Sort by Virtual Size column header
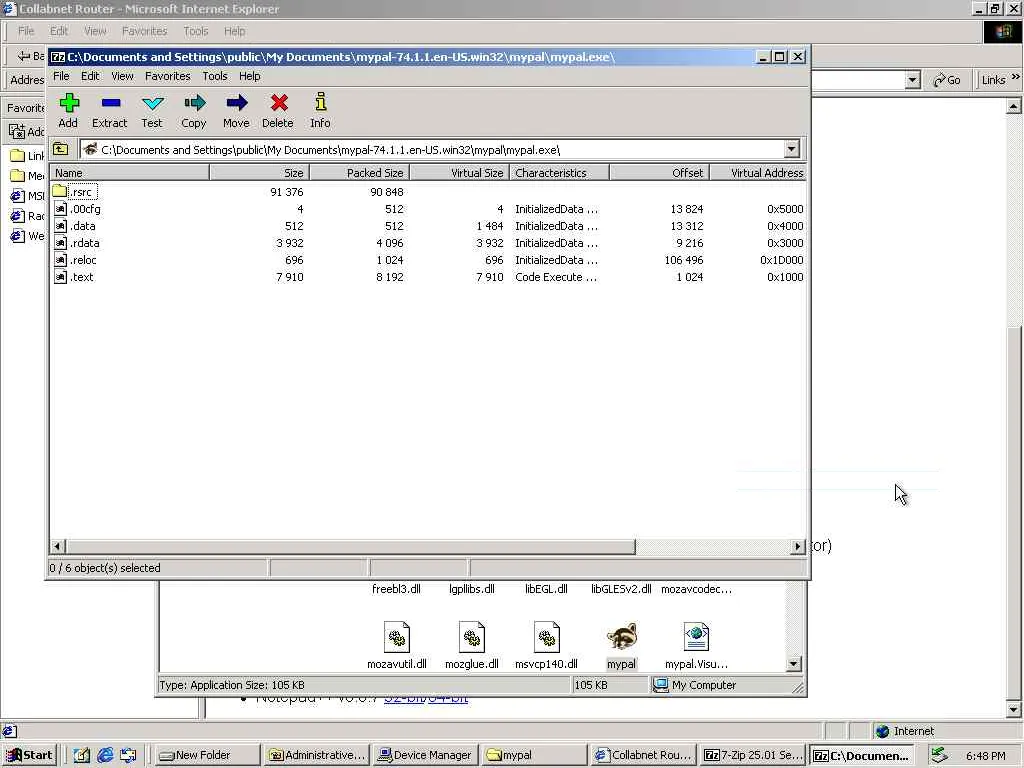Image resolution: width=1024 pixels, height=768 pixels. tap(459, 173)
